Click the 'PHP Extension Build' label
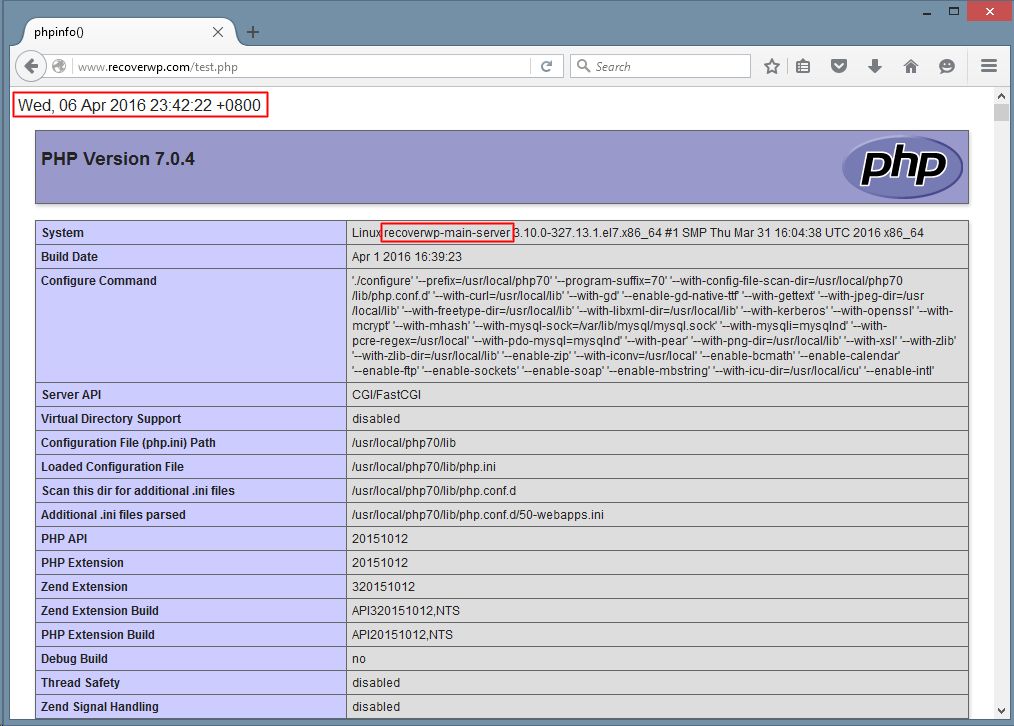The image size is (1014, 726). coord(98,635)
